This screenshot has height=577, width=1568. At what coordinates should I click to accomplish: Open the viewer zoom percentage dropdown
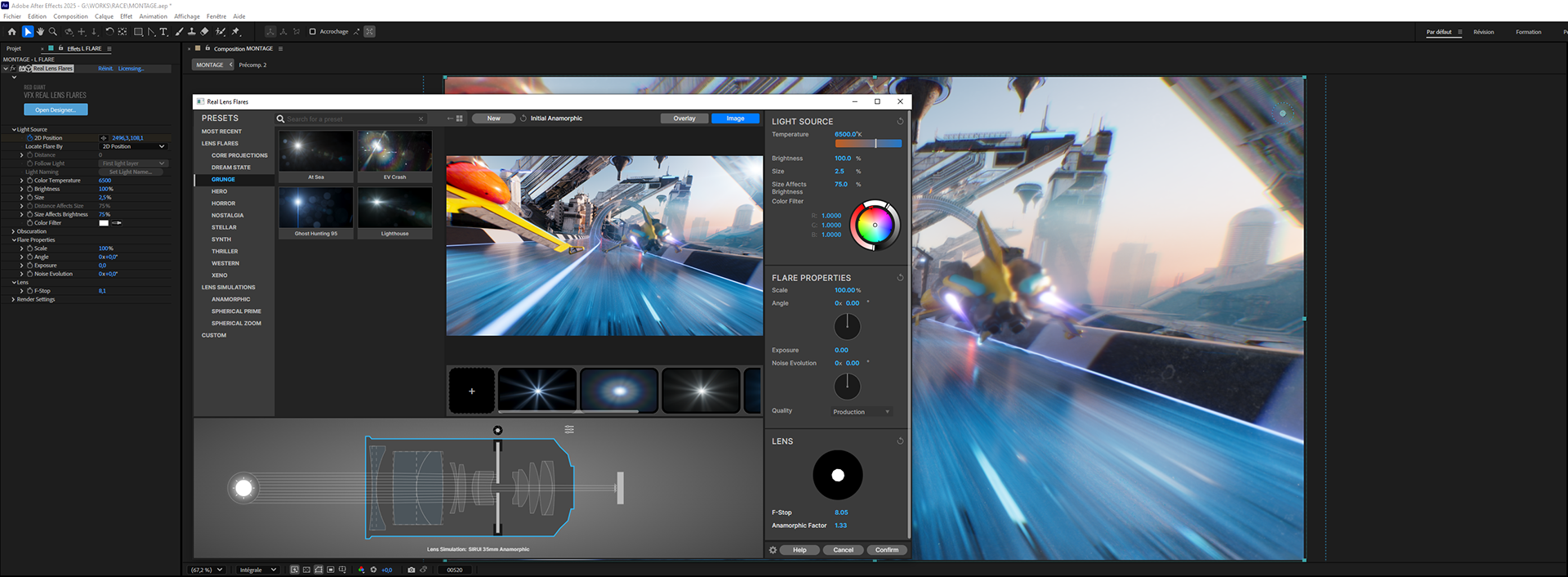[207, 570]
